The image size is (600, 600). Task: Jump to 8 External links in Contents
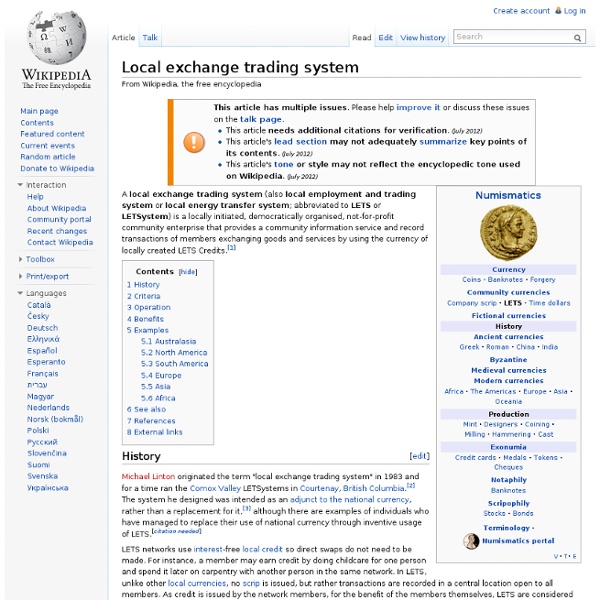(x=155, y=432)
